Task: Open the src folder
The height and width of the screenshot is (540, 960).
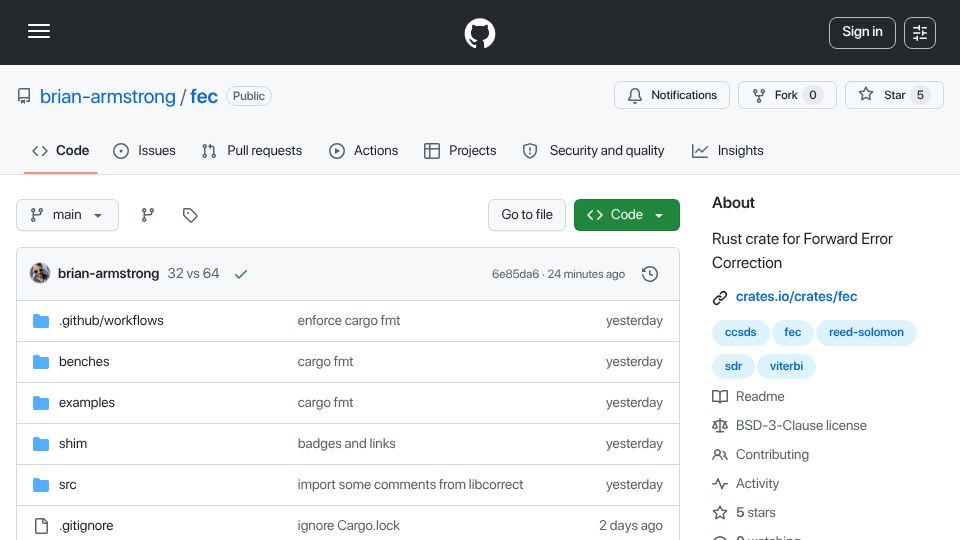Action: click(67, 484)
